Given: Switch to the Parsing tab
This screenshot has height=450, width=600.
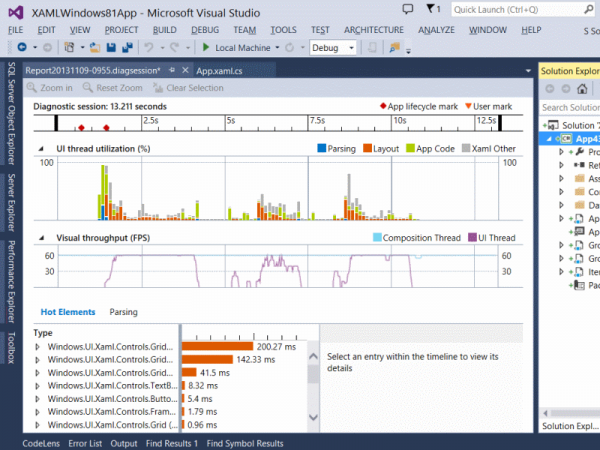Looking at the screenshot, I should (123, 312).
